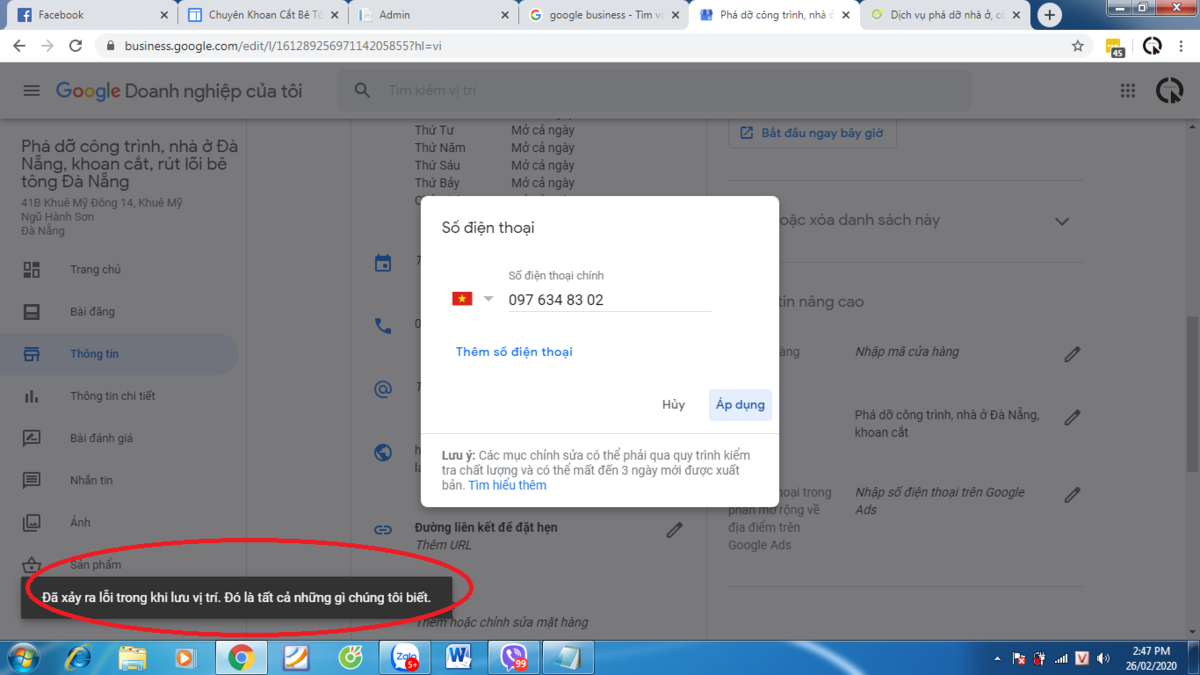Screen dimensions: 1200x675
Task: Open the file explorer taskbar icon
Action: pos(133,658)
